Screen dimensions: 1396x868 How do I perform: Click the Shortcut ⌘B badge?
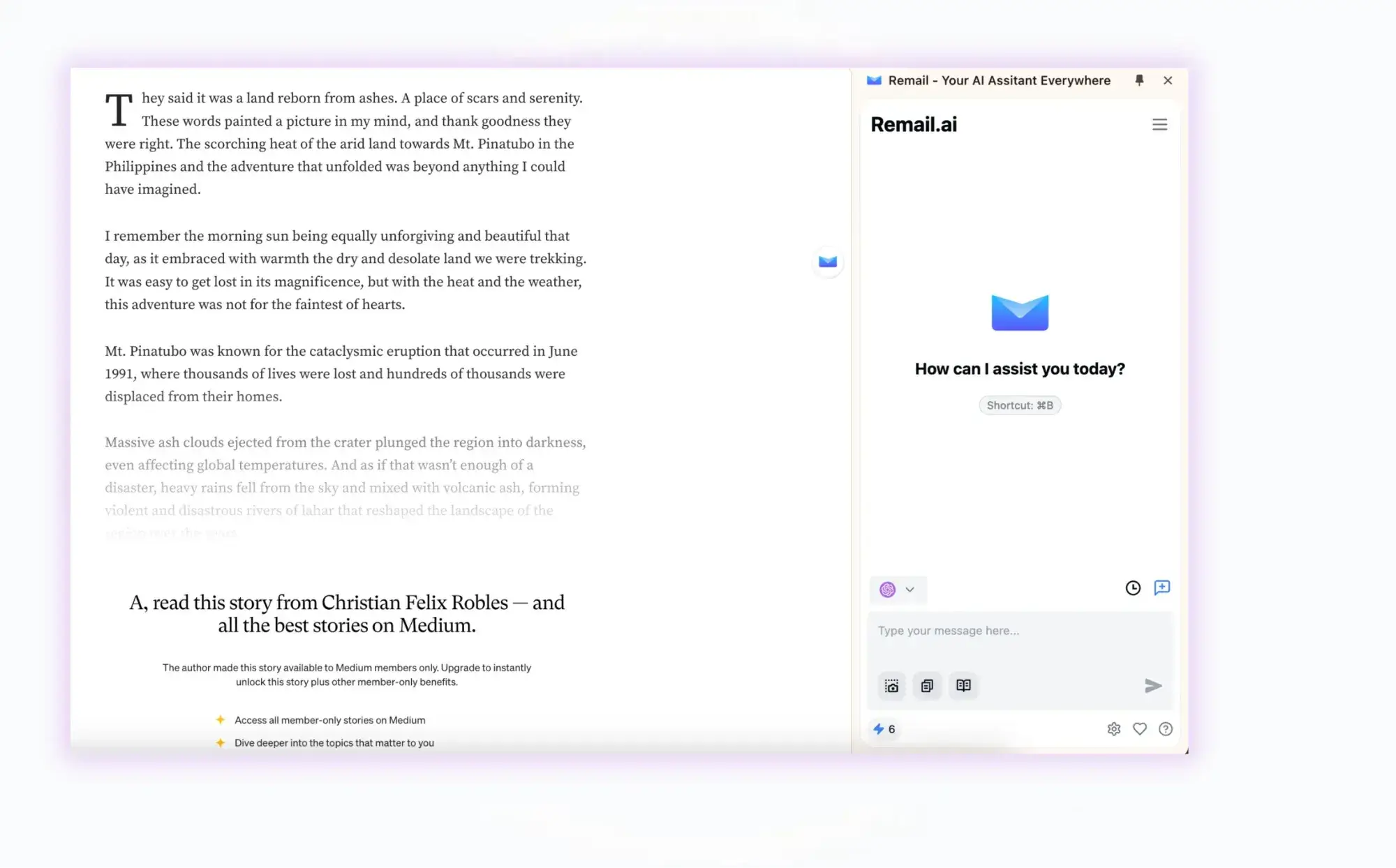pos(1020,405)
